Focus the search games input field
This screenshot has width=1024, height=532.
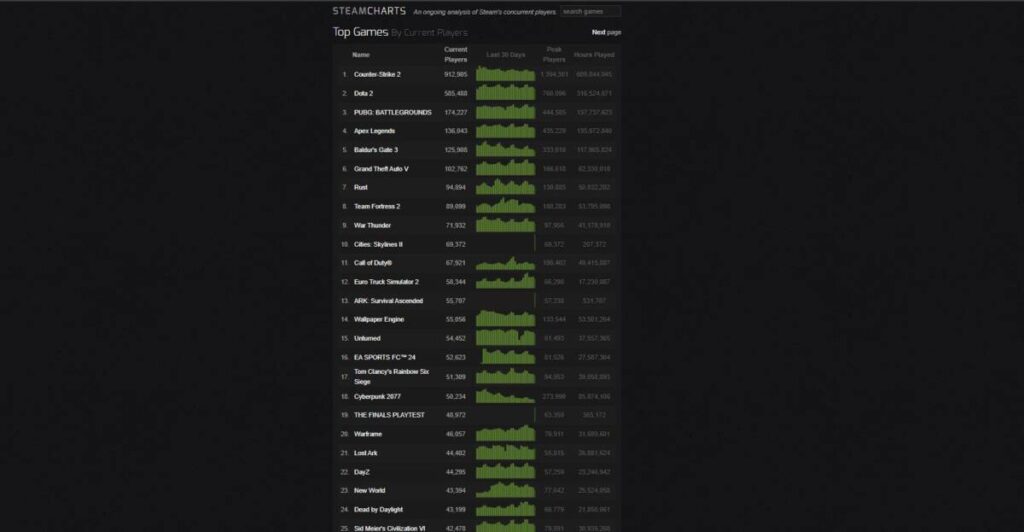[x=590, y=11]
